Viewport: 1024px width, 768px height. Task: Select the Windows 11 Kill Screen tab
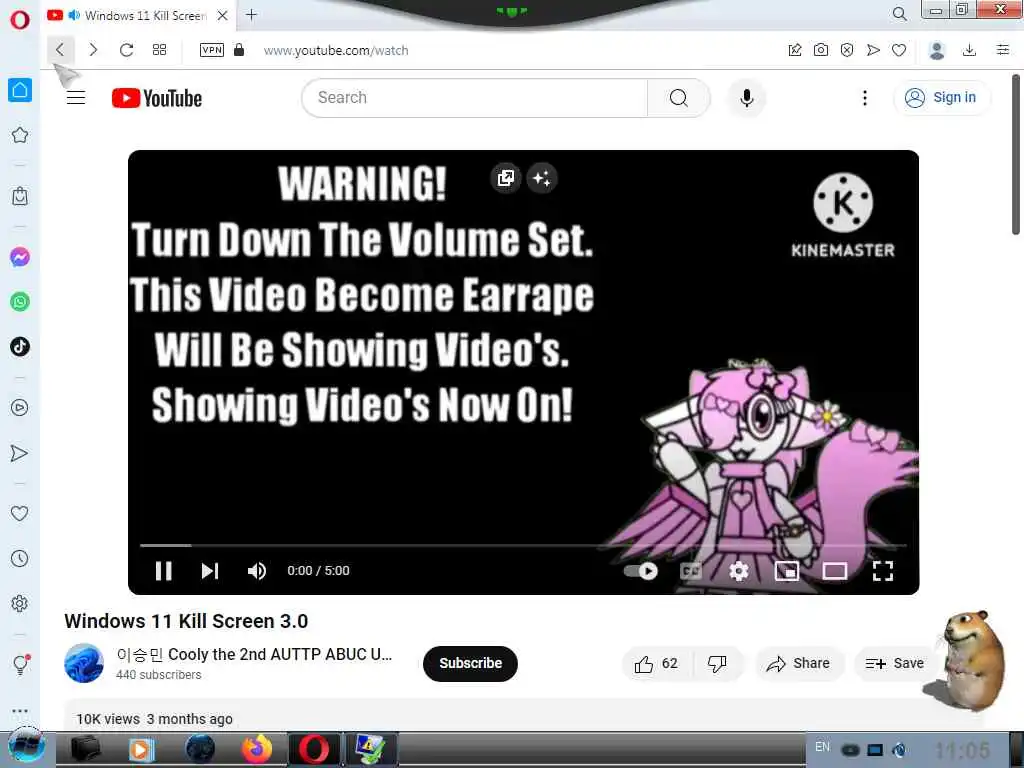point(137,15)
